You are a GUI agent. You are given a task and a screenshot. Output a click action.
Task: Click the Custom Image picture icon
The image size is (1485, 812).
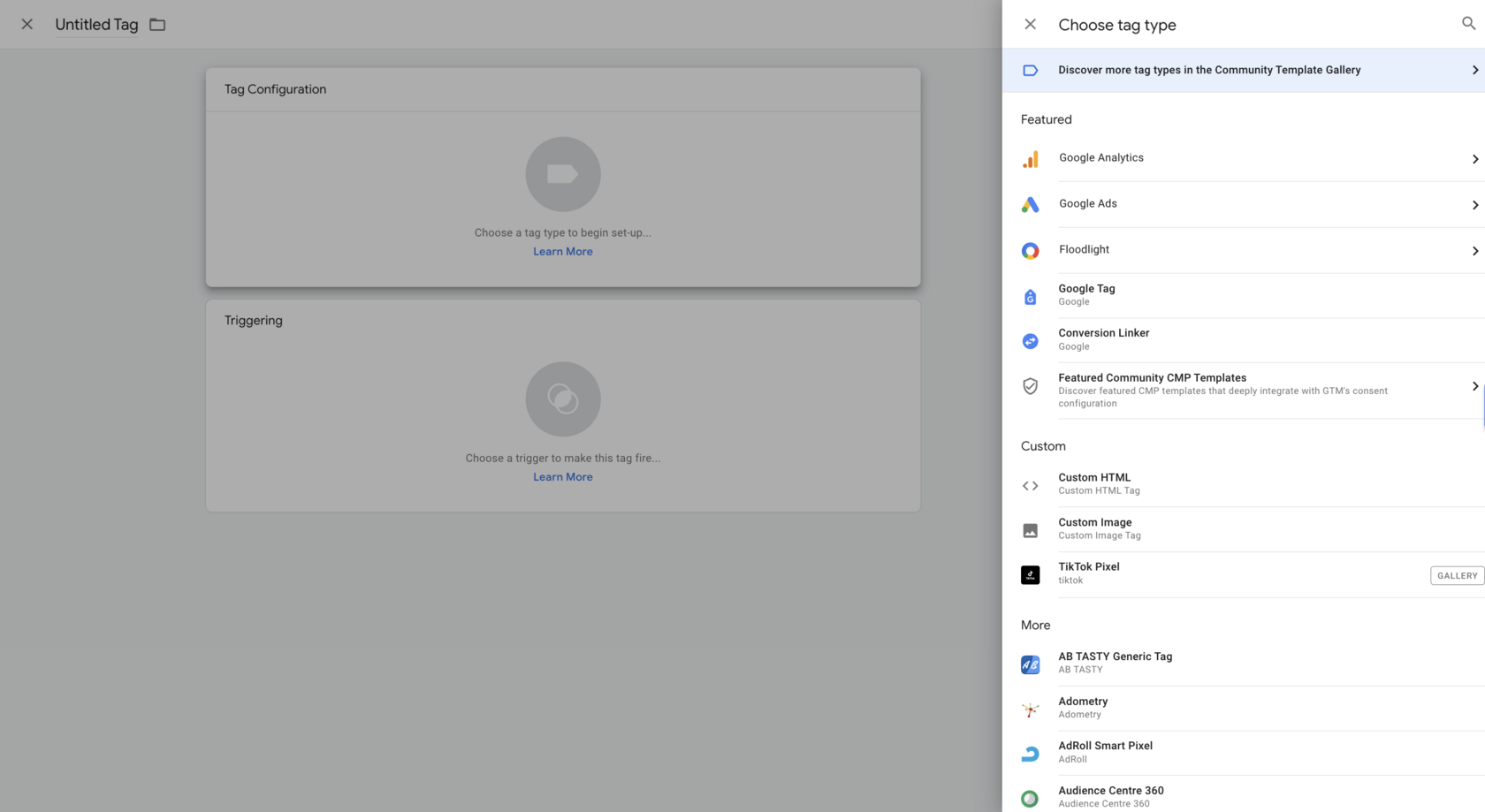[1030, 530]
